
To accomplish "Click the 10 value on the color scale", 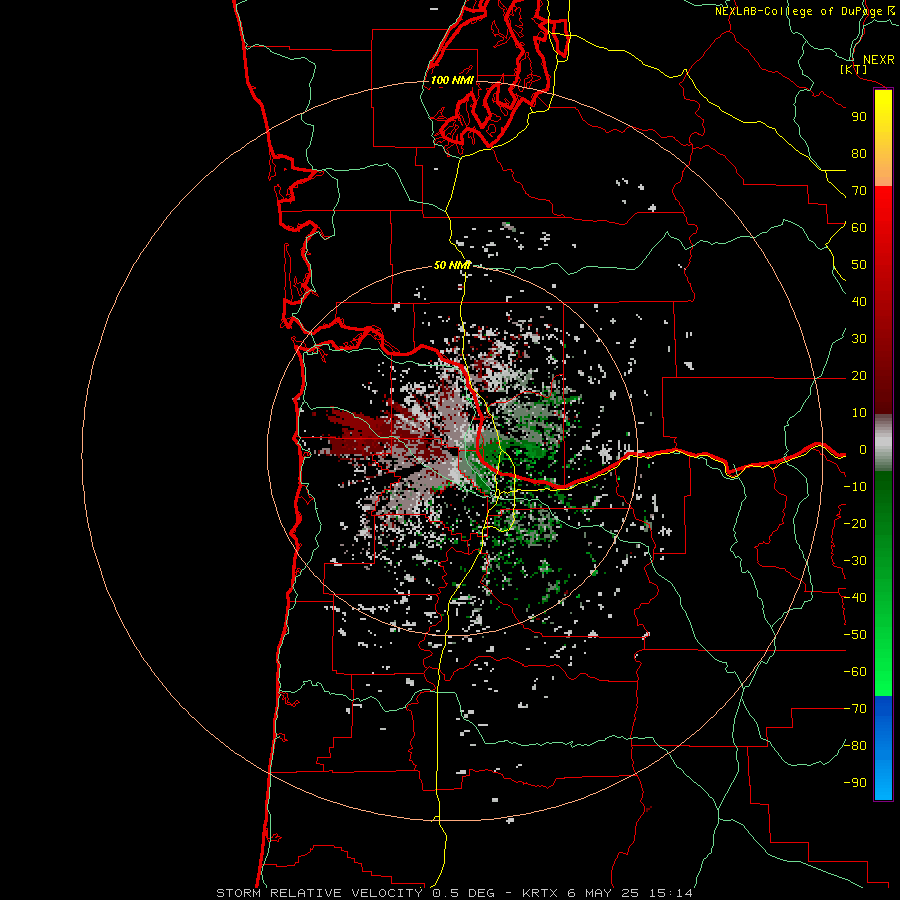I will click(x=859, y=413).
